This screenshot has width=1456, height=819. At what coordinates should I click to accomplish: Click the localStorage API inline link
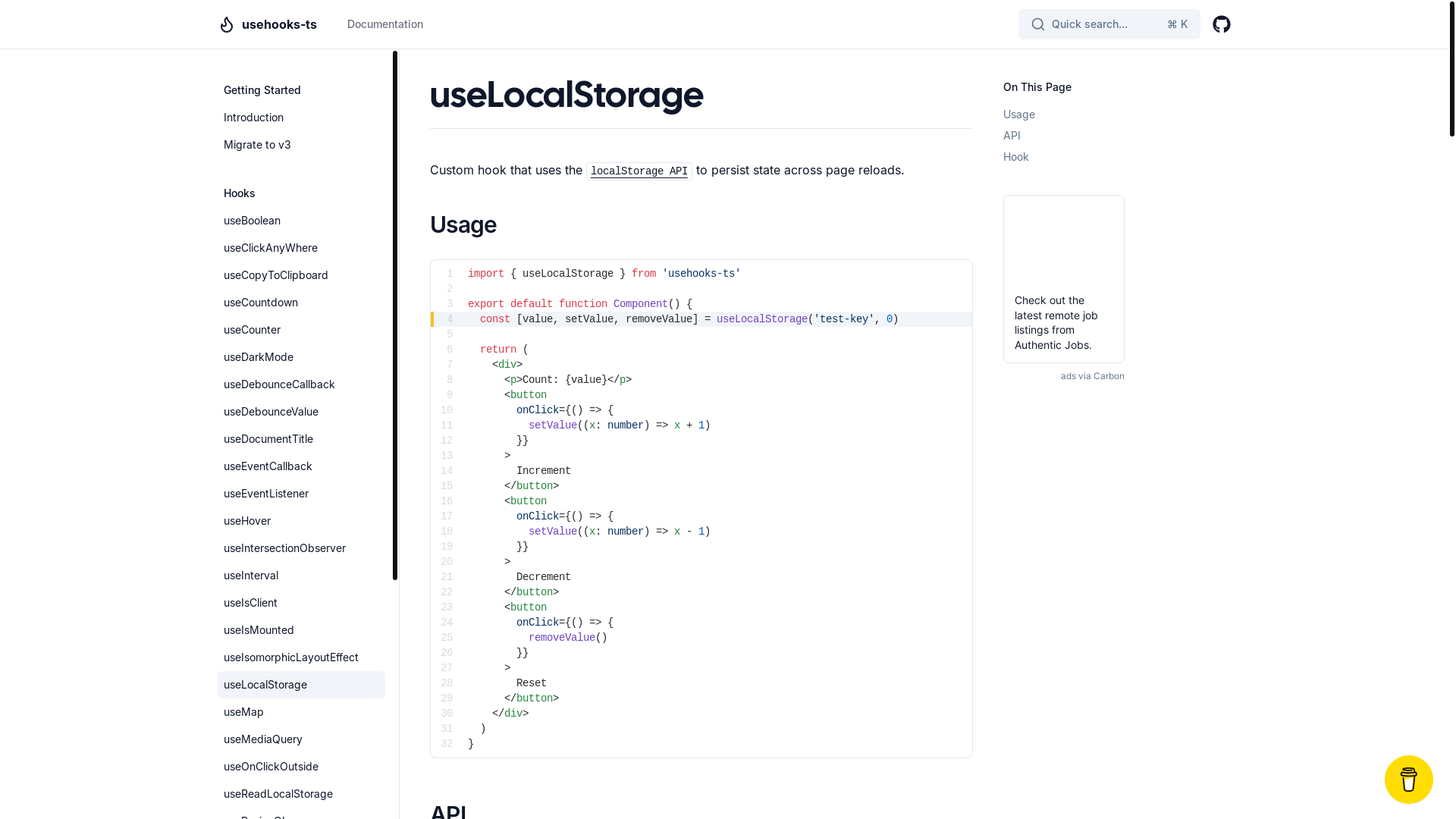(x=639, y=171)
